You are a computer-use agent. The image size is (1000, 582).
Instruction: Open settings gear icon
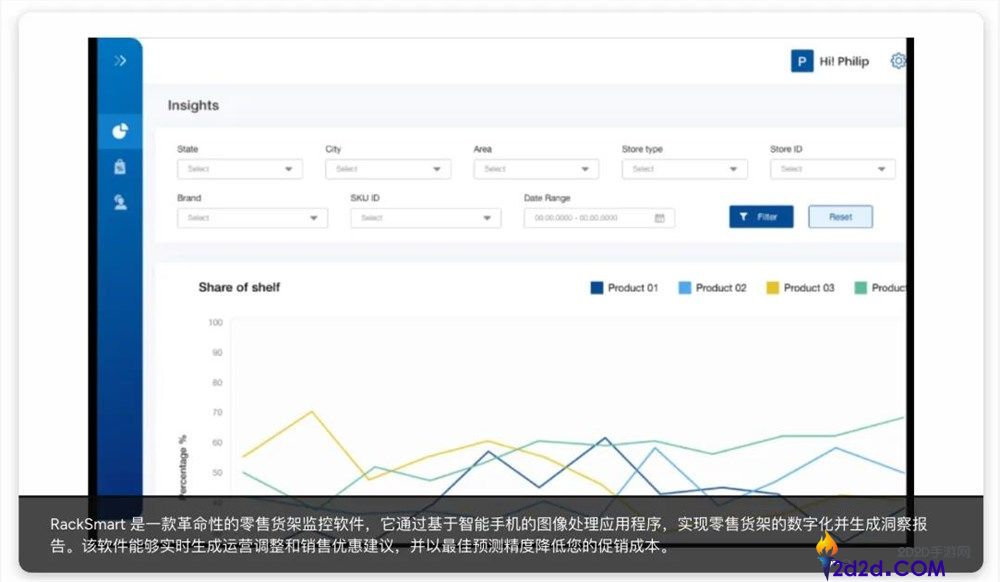coord(898,61)
